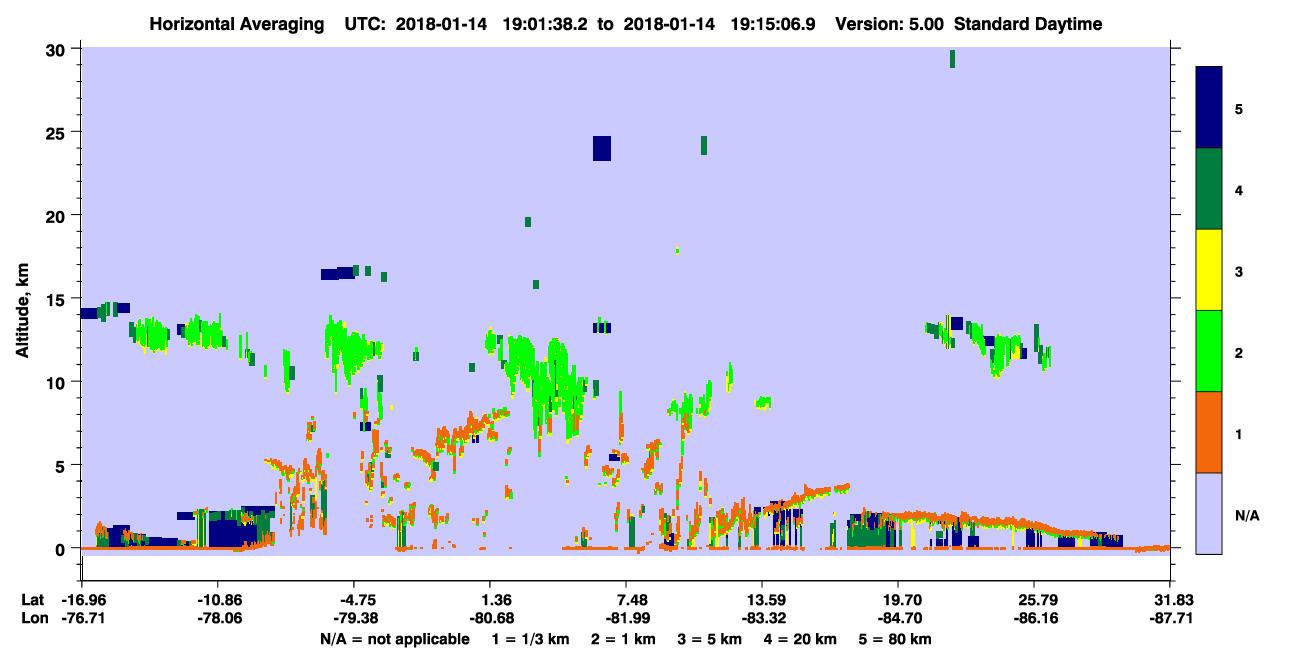
Task: Click the 'Lon' row label
Action: pyautogui.click(x=34, y=619)
